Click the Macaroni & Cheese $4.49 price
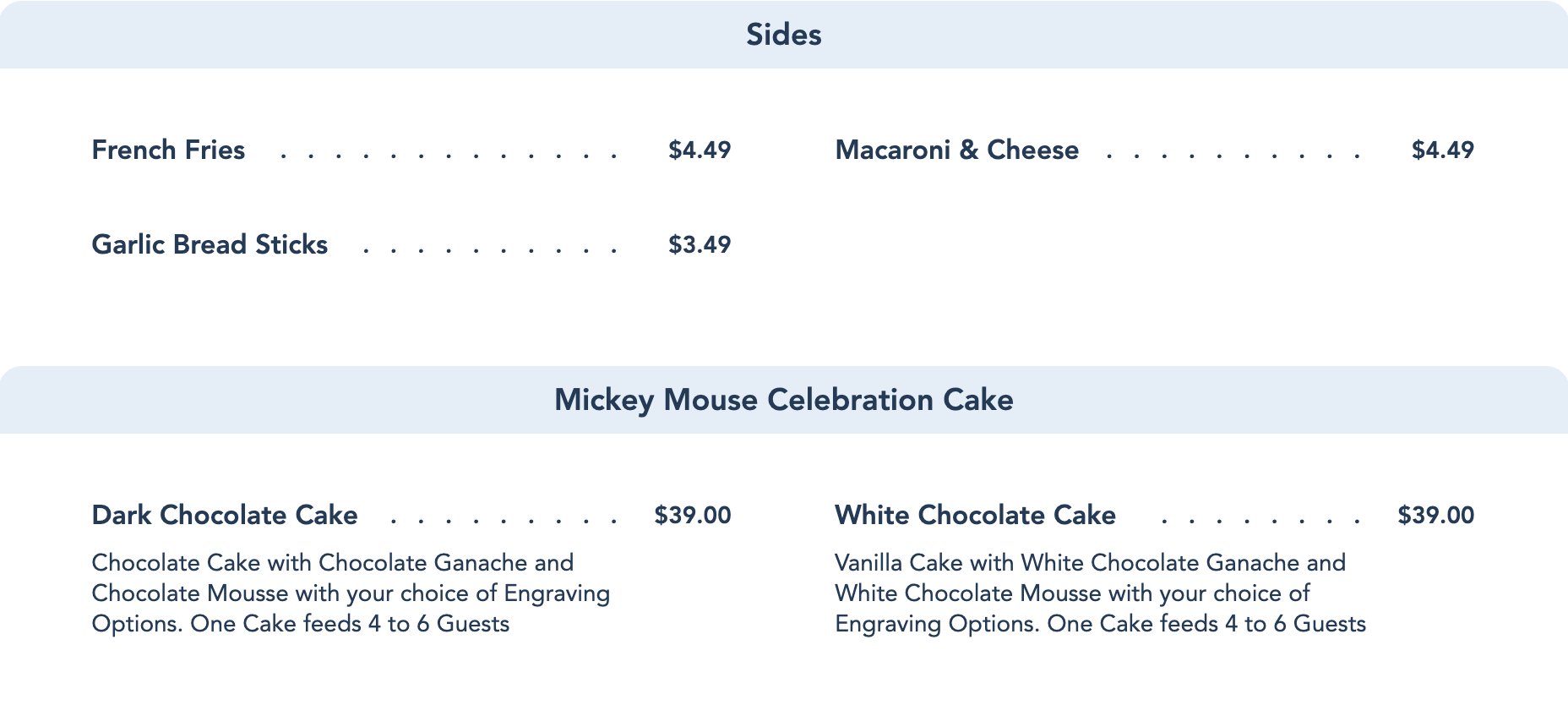 1442,150
